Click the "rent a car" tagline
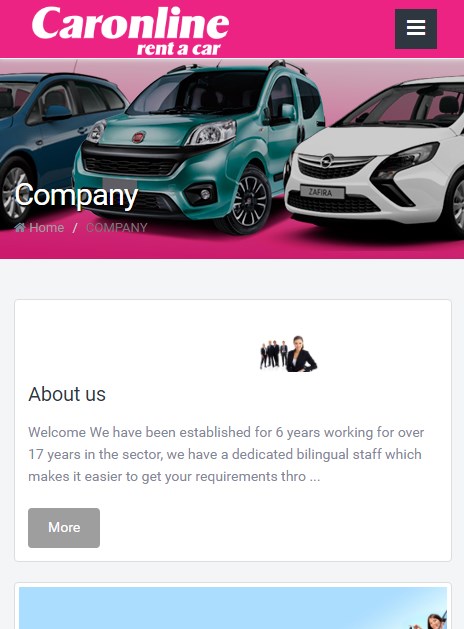464x629 pixels. (179, 49)
